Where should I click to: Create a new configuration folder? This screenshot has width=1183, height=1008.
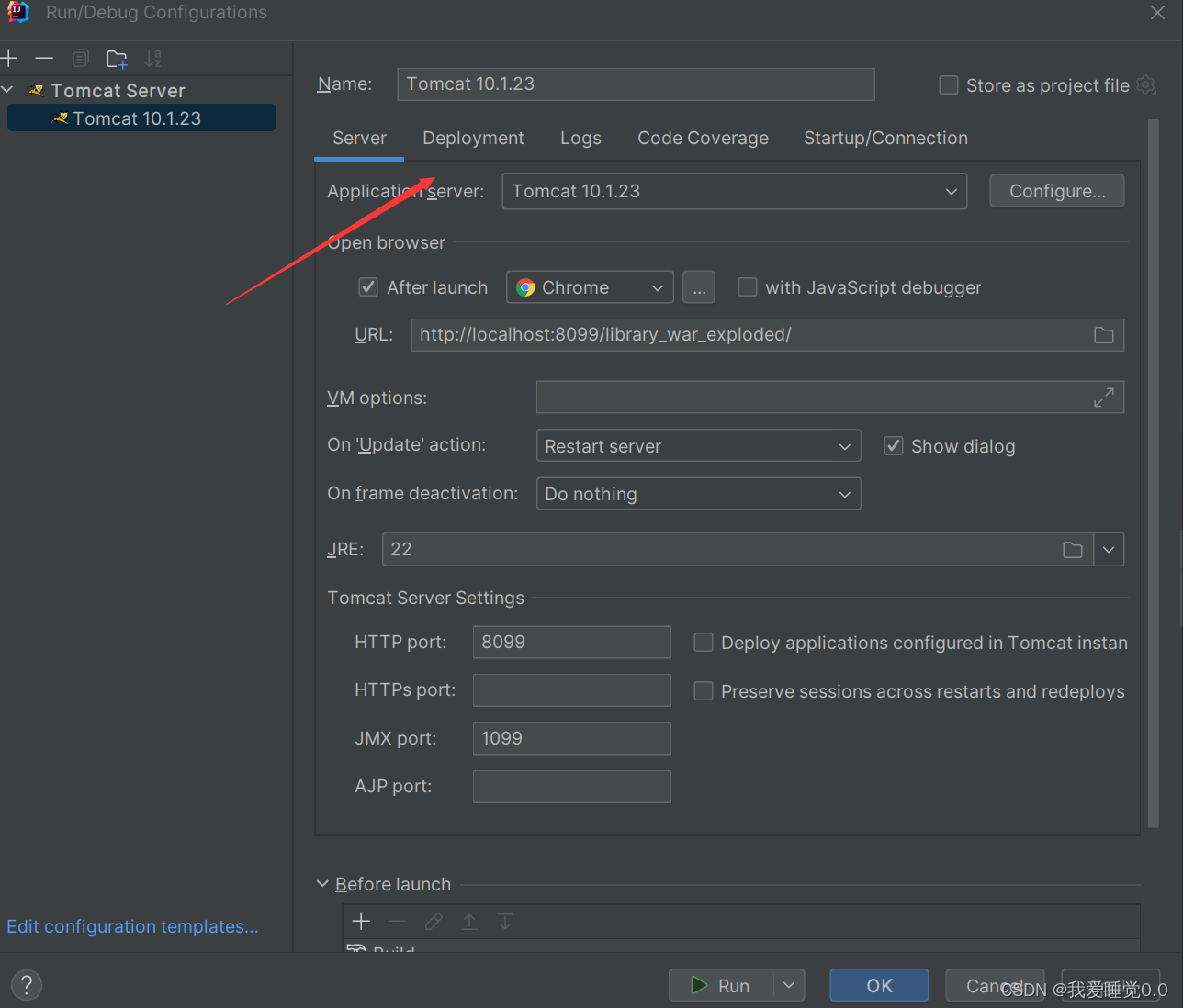(117, 59)
